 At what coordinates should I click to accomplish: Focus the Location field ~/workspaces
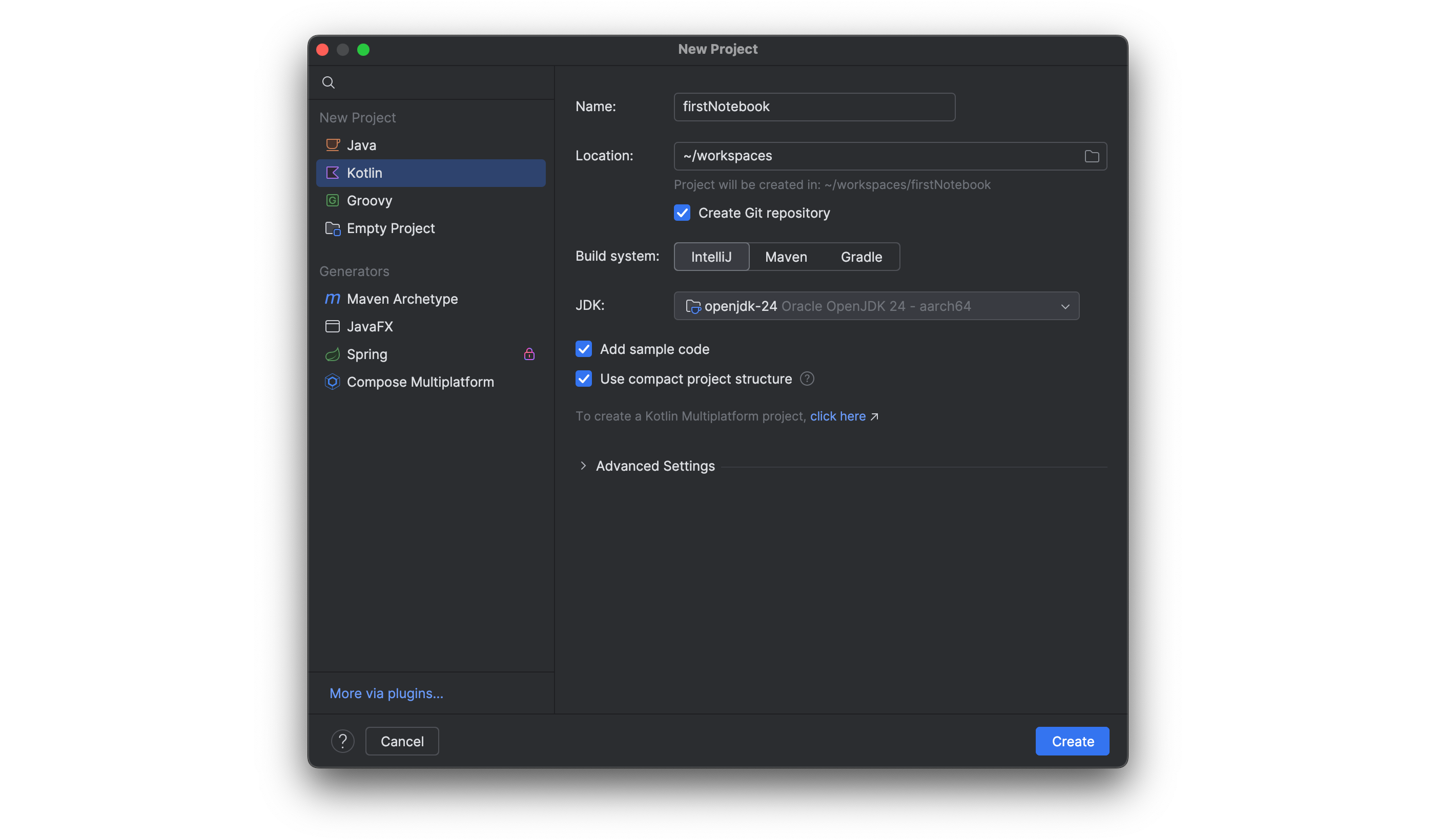click(890, 156)
